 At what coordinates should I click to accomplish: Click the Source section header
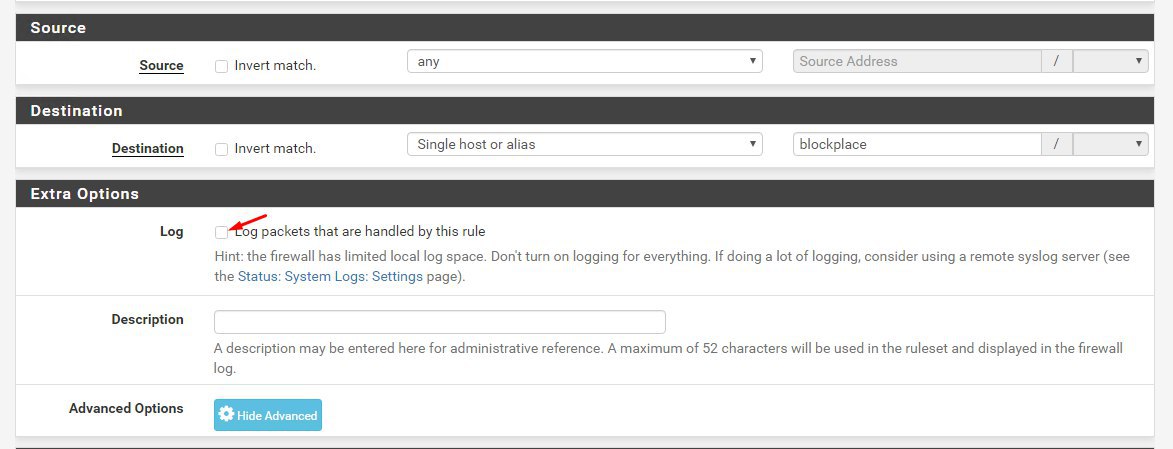click(586, 28)
